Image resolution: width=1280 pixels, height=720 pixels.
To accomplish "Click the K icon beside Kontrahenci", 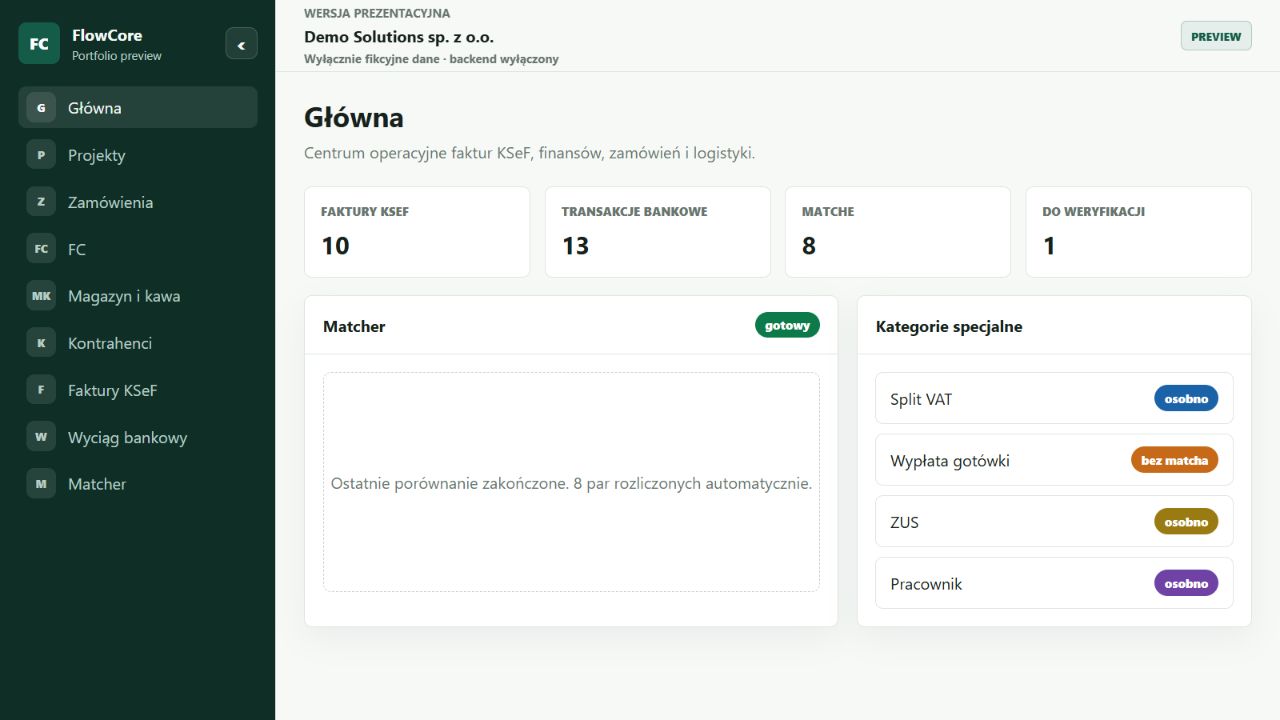I will [x=41, y=343].
